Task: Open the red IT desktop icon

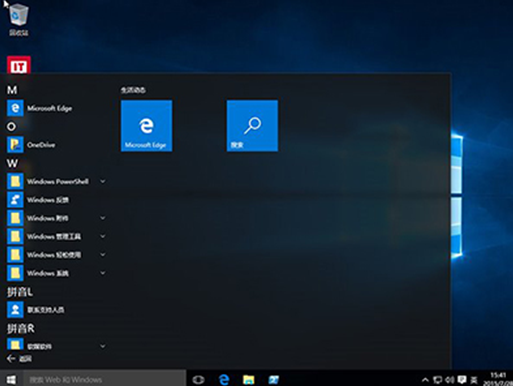Action: (x=19, y=65)
